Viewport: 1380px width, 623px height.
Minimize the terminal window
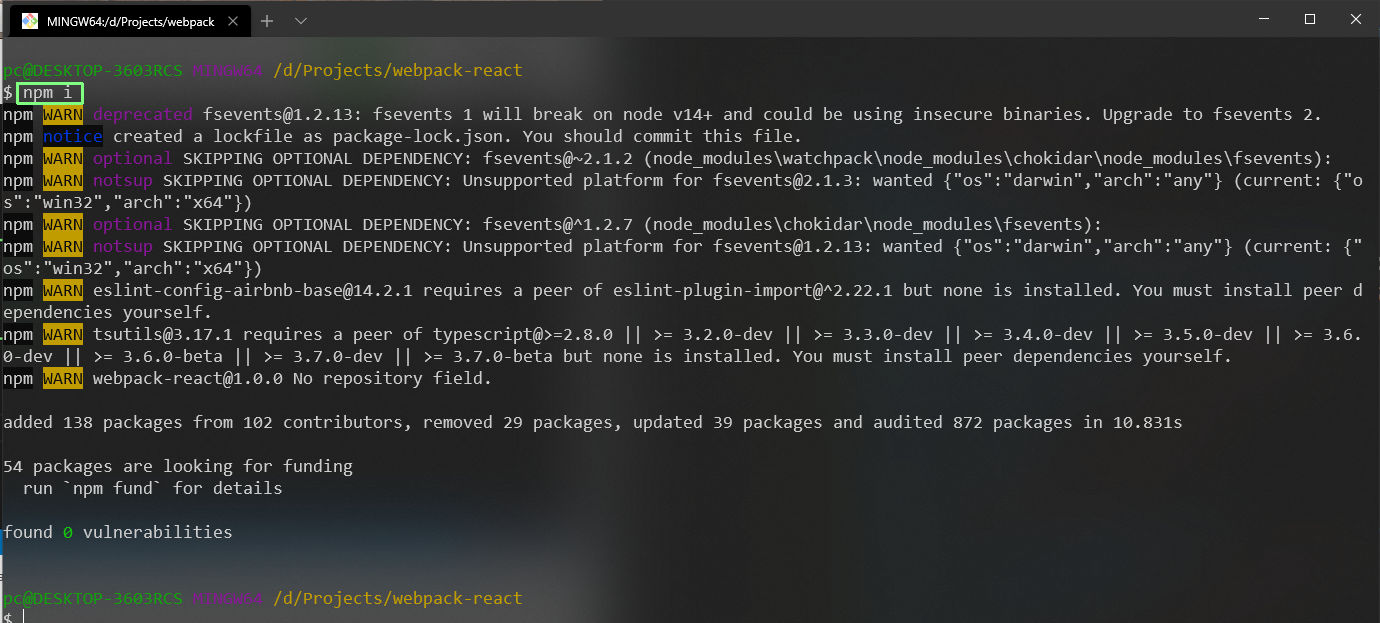pyautogui.click(x=1263, y=19)
